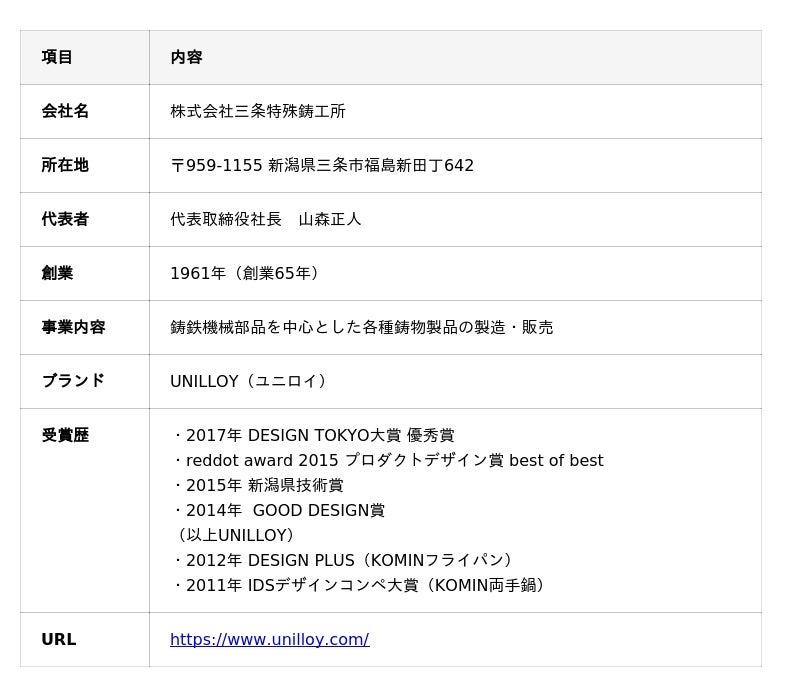This screenshot has height=697, width=800.
Task: Select the 受賞歴 row label
Action: coord(65,435)
